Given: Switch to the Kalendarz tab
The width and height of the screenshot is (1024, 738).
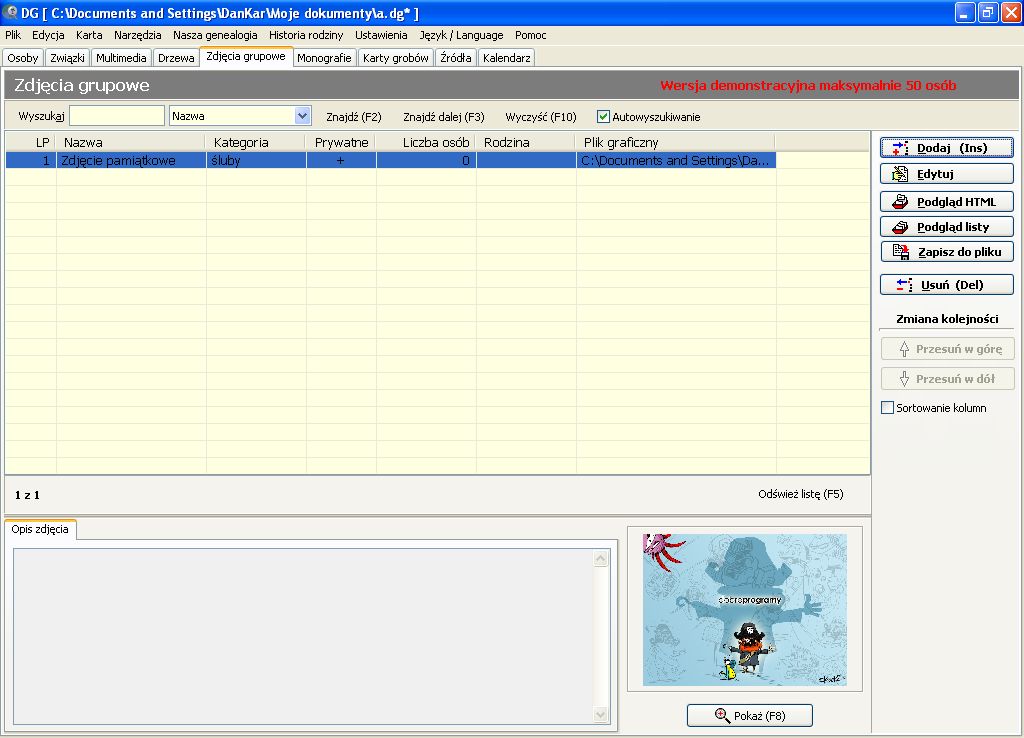Looking at the screenshot, I should [x=507, y=58].
